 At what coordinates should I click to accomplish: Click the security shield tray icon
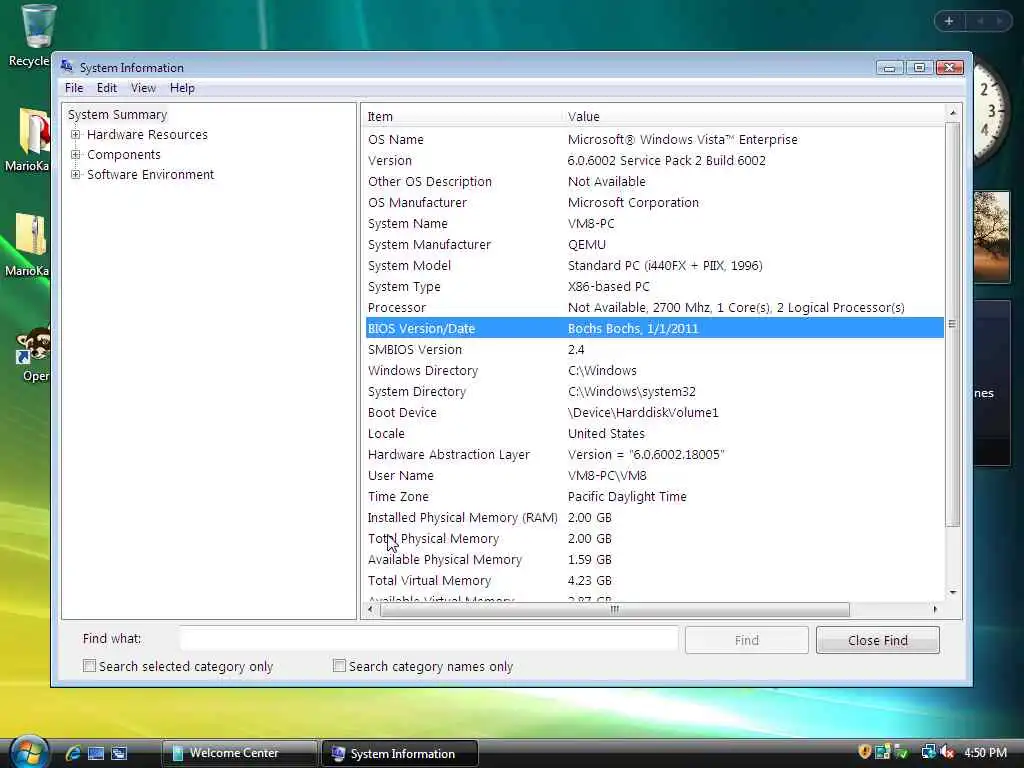(x=865, y=752)
